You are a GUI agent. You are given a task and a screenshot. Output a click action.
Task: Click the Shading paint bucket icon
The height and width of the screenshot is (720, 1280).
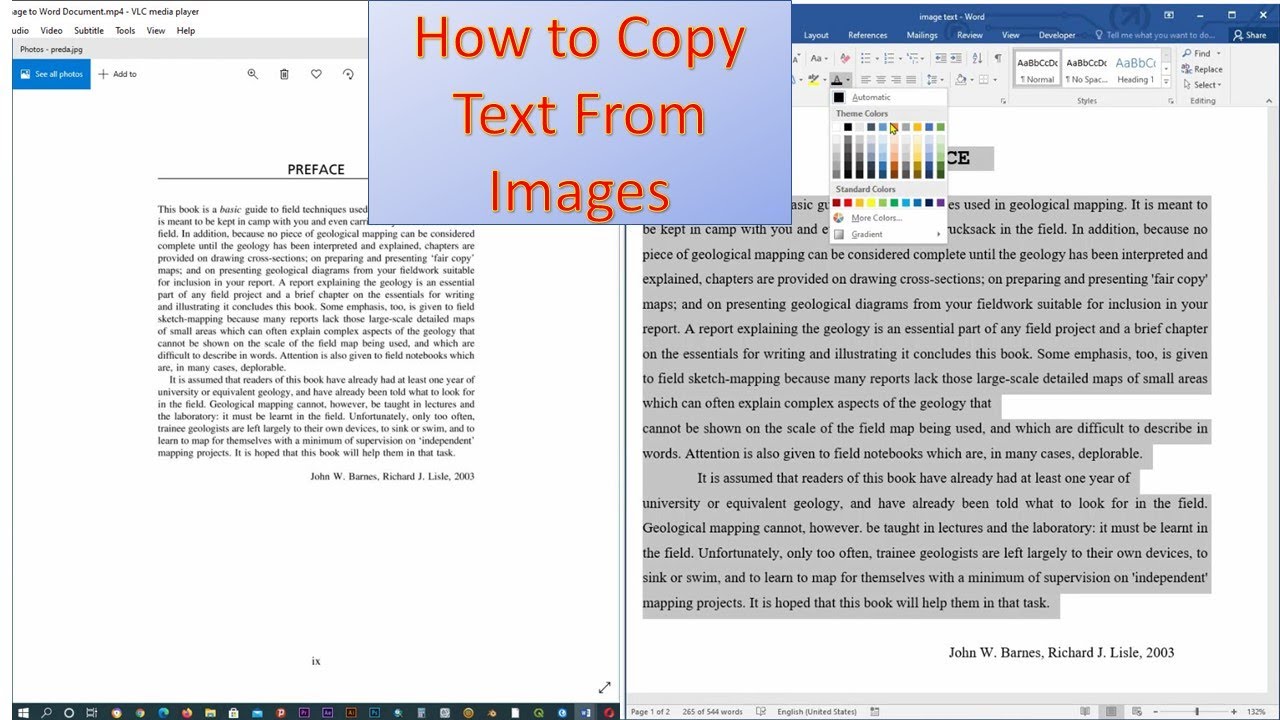(960, 79)
